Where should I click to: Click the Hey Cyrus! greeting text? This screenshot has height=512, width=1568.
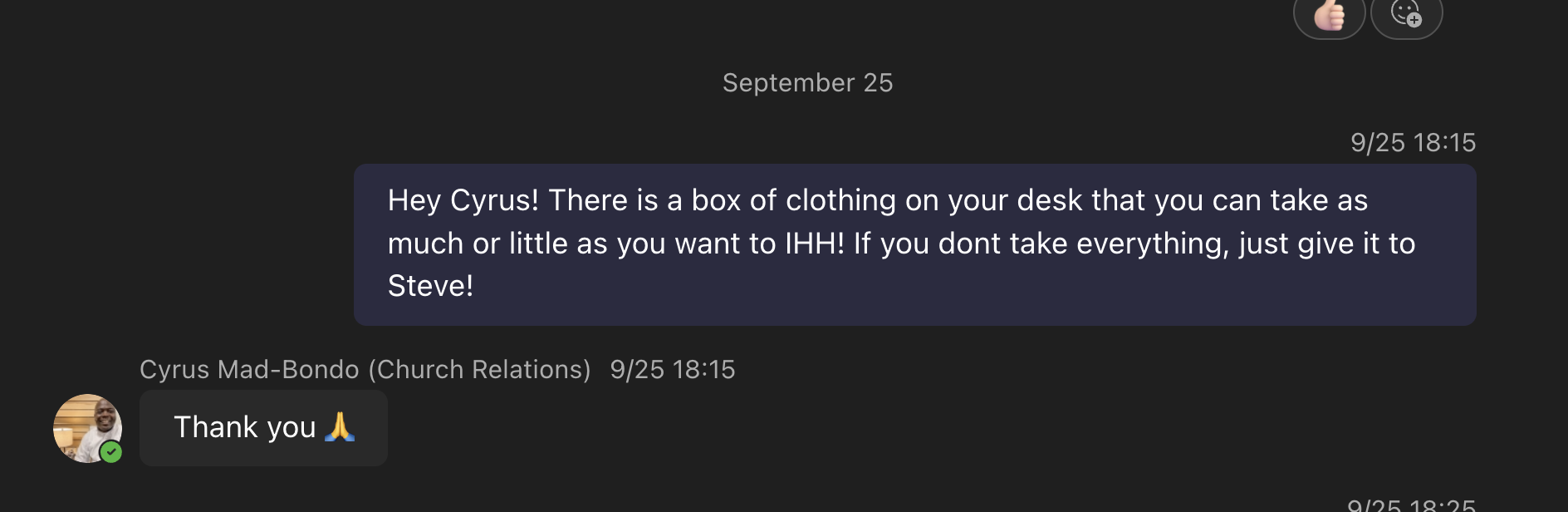(x=463, y=200)
